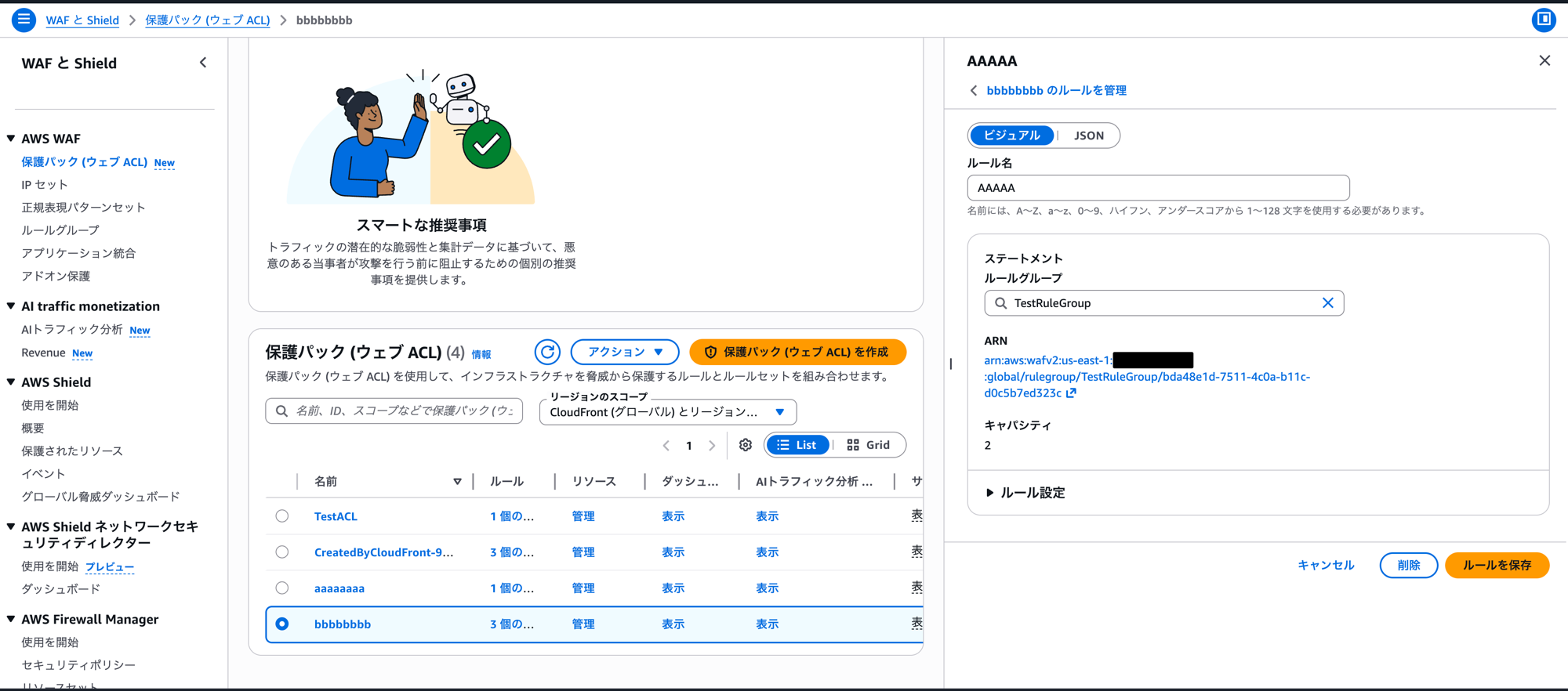Viewport: 1568px width, 691px height.
Task: Switch to the ビジュアル tab
Action: coord(1011,136)
